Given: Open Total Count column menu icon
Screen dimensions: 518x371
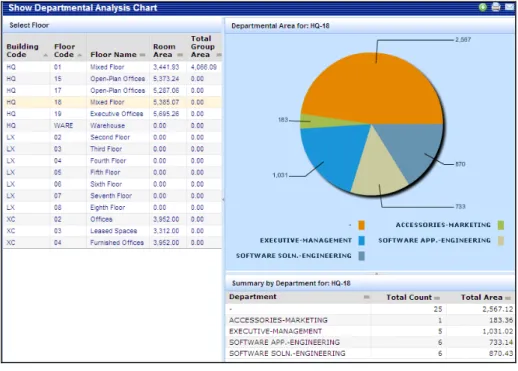Looking at the screenshot, I should tap(437, 298).
